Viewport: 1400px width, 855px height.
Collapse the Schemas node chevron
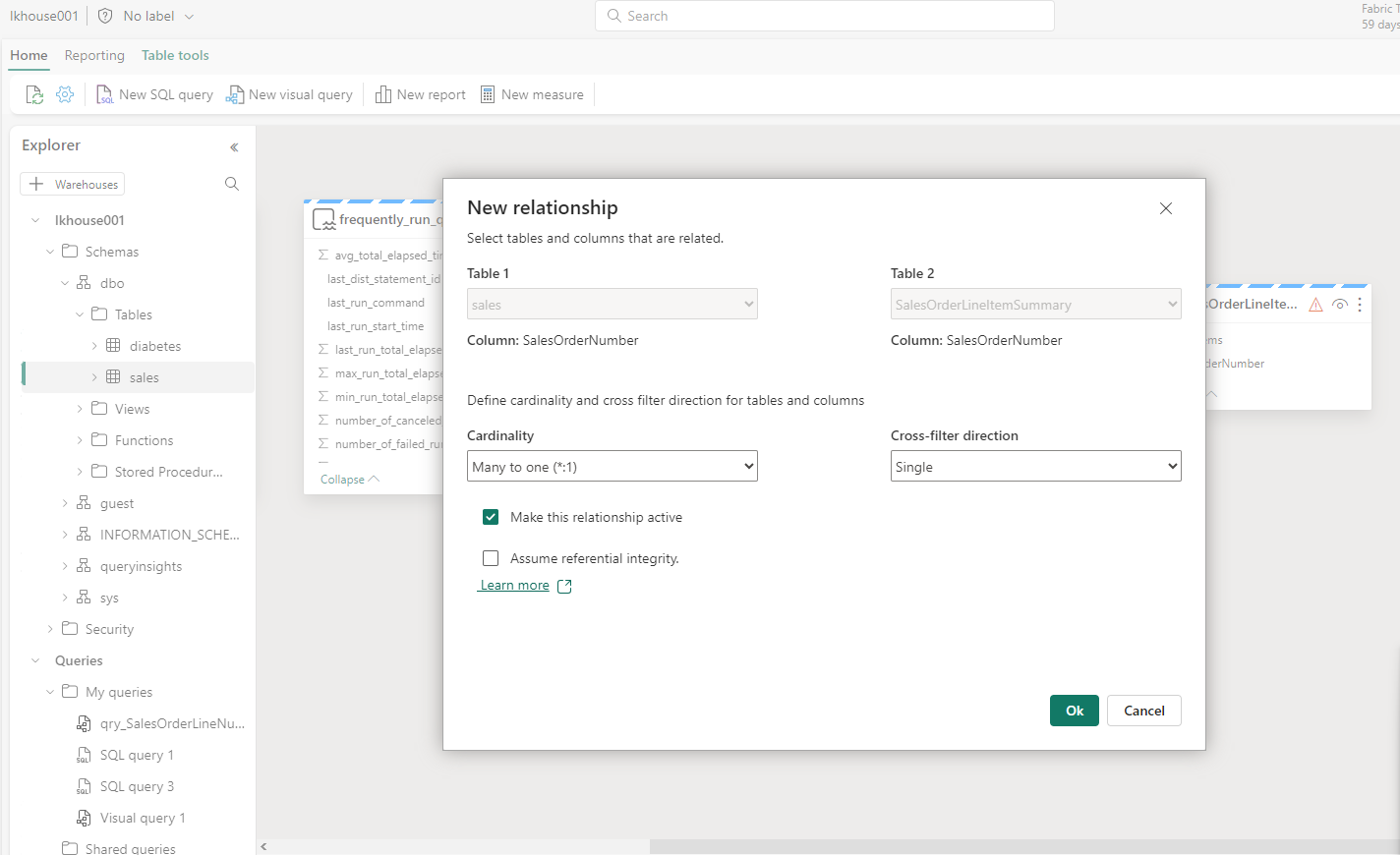click(x=50, y=252)
